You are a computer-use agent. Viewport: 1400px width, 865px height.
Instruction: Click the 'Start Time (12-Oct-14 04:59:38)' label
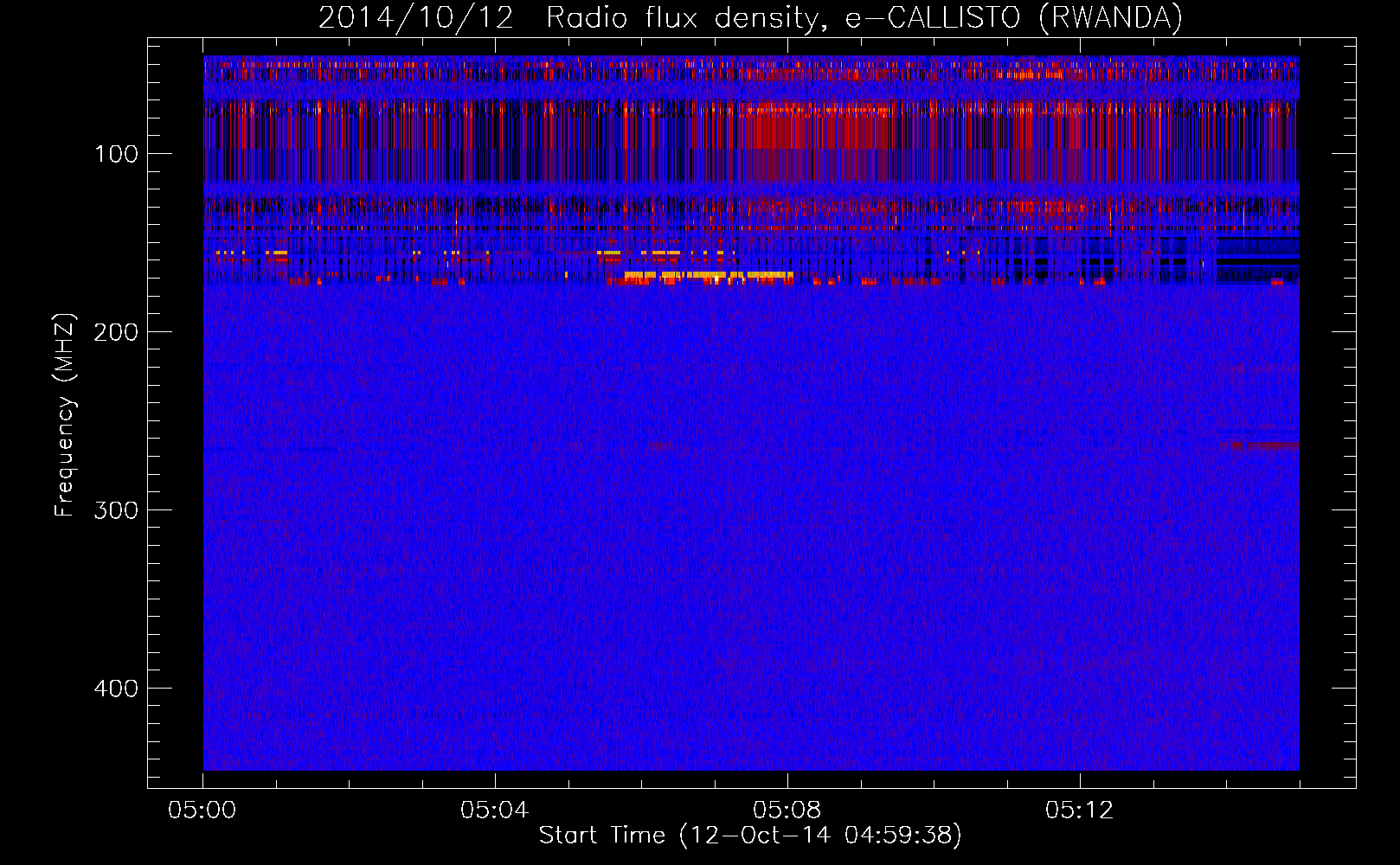pyautogui.click(x=750, y=836)
